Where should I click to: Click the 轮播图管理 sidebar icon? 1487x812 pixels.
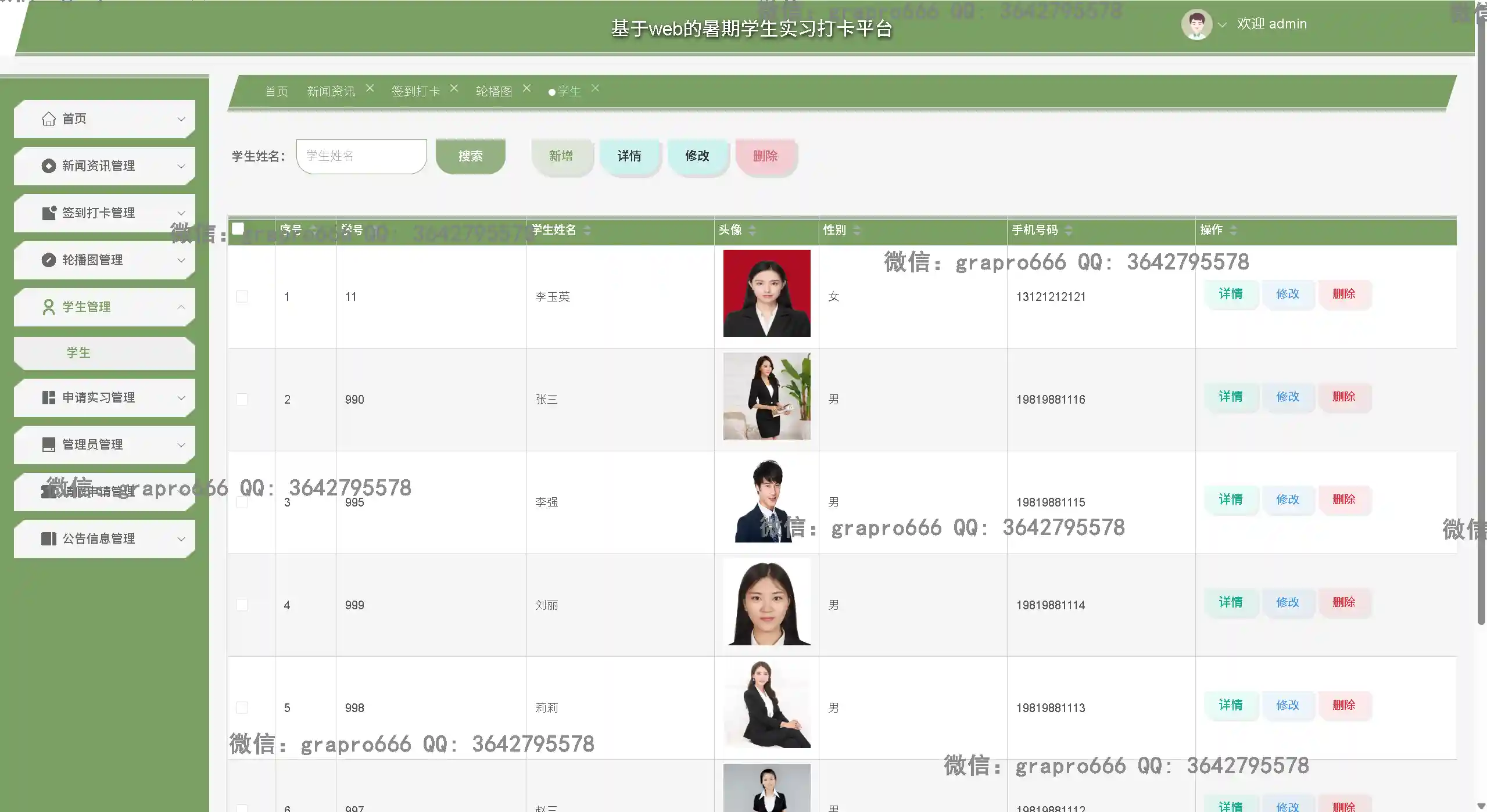pyautogui.click(x=49, y=260)
